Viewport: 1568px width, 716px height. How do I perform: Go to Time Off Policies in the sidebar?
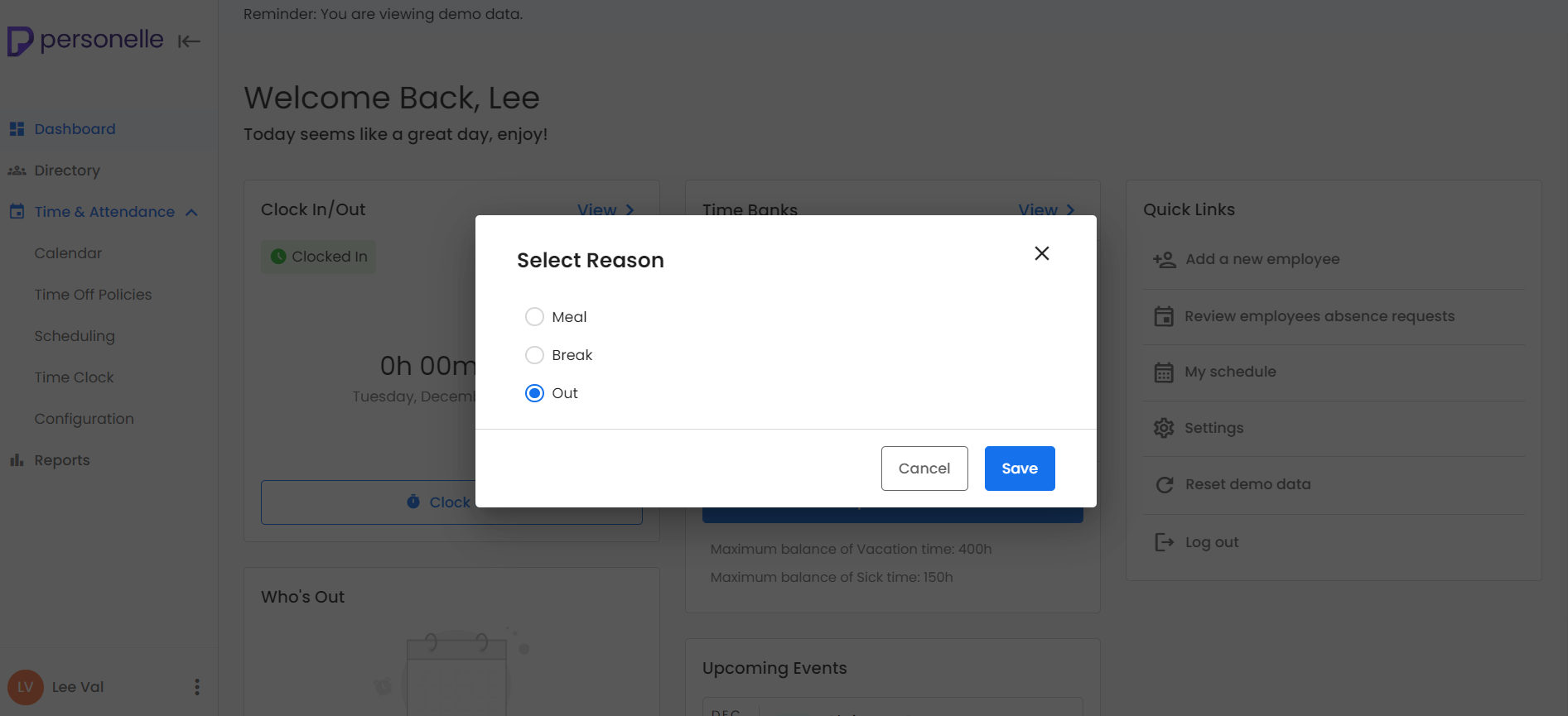click(93, 295)
